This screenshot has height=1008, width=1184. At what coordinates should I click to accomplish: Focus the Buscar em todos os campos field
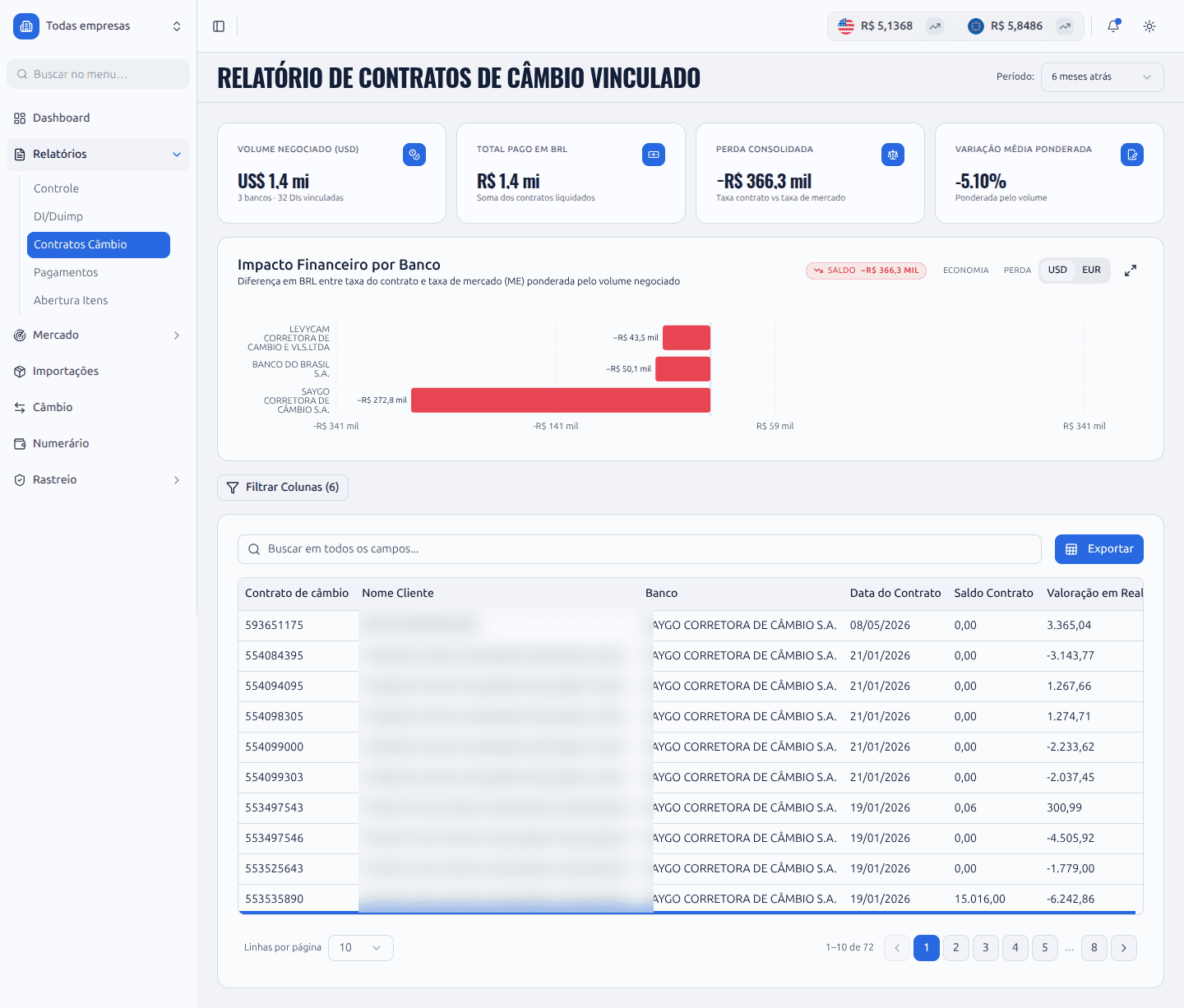point(640,549)
